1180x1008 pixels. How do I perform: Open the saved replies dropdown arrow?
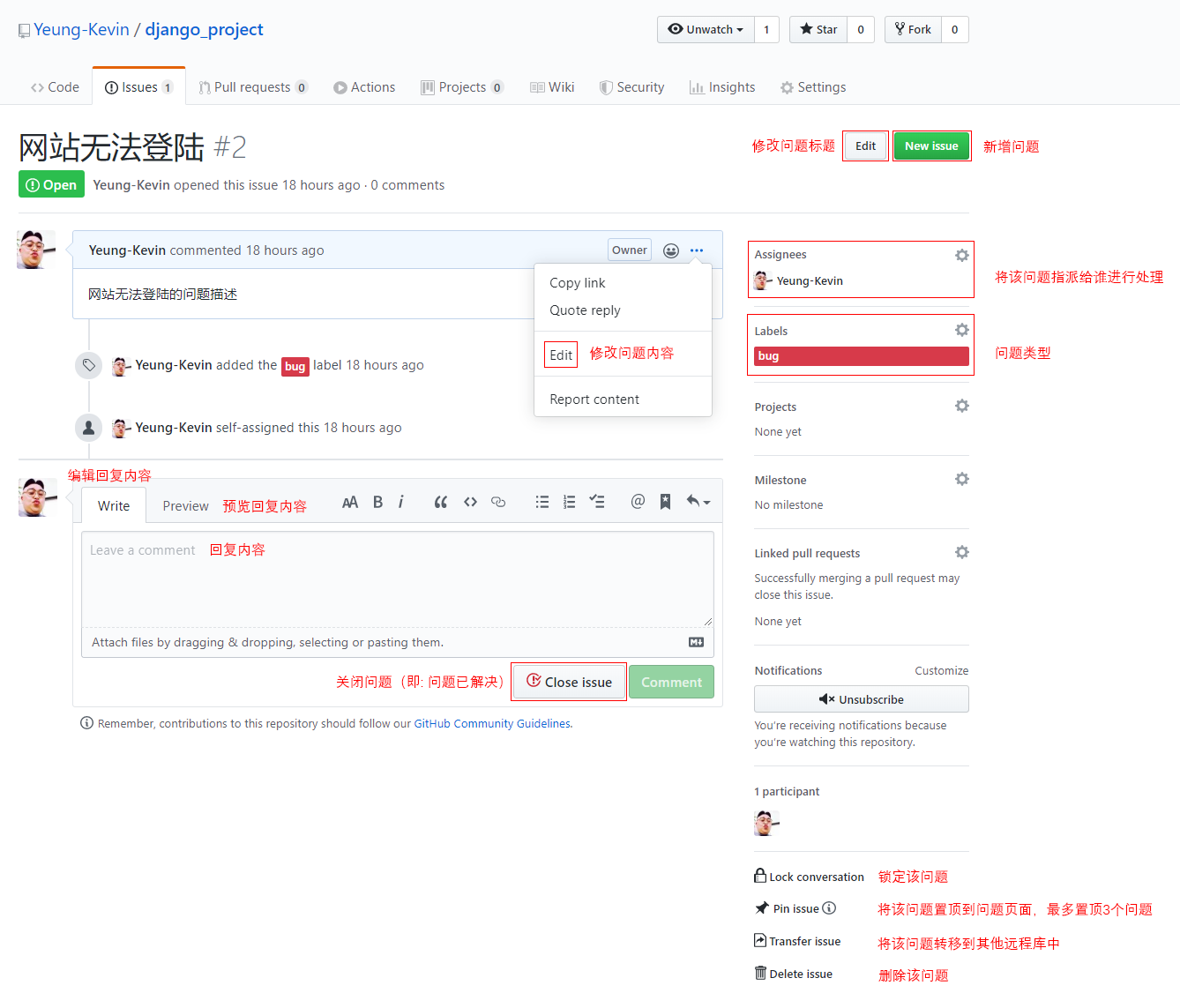click(698, 502)
